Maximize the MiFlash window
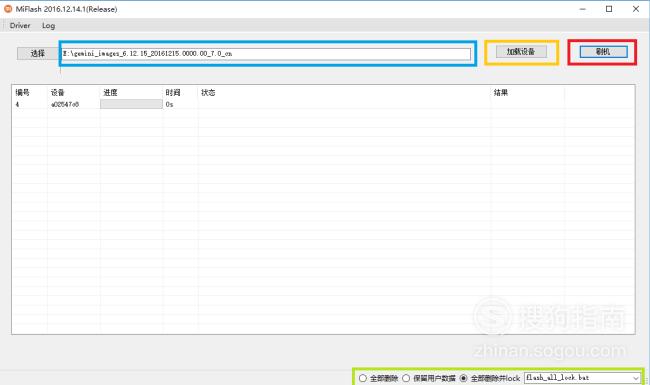The height and width of the screenshot is (385, 650). coord(609,9)
